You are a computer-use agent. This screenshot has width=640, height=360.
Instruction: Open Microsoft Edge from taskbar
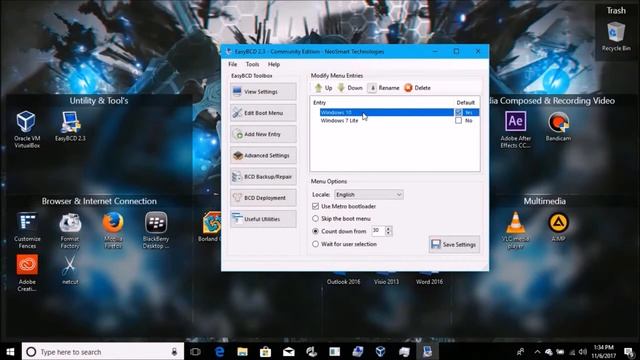click(219, 351)
